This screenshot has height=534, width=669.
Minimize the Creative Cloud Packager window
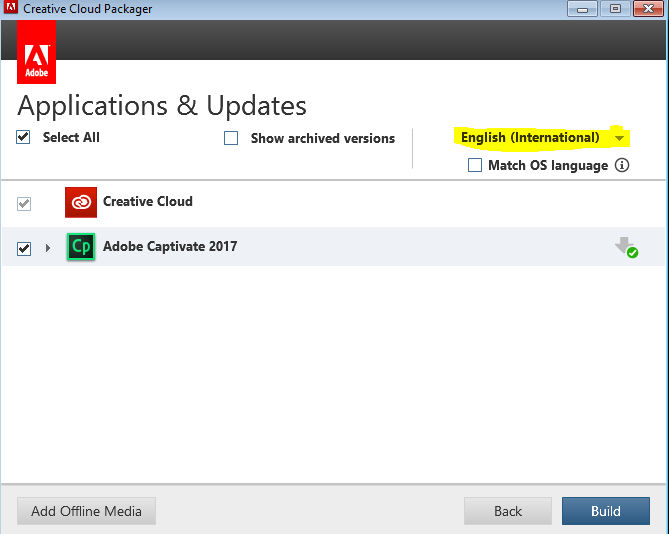(x=582, y=9)
